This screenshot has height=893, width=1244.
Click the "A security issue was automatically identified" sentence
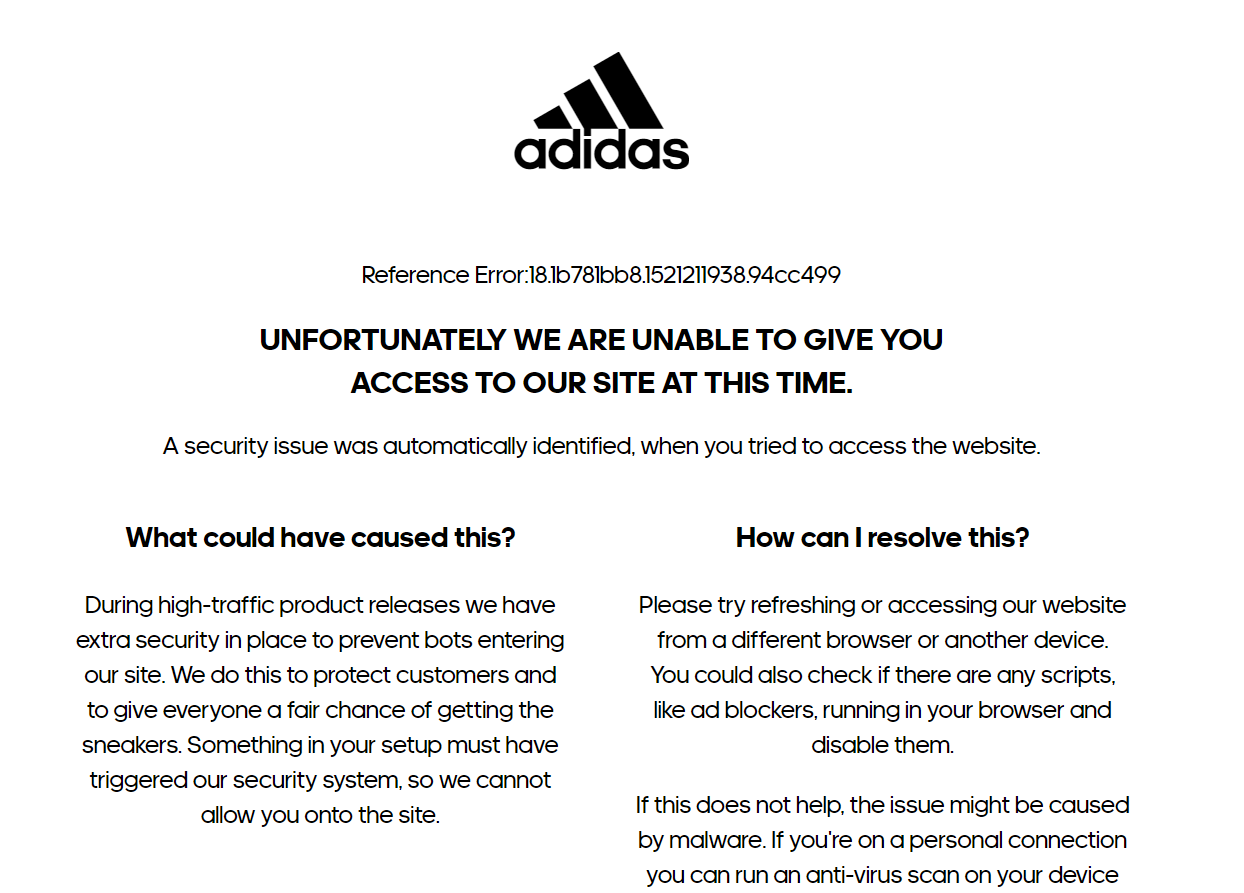pyautogui.click(x=601, y=446)
